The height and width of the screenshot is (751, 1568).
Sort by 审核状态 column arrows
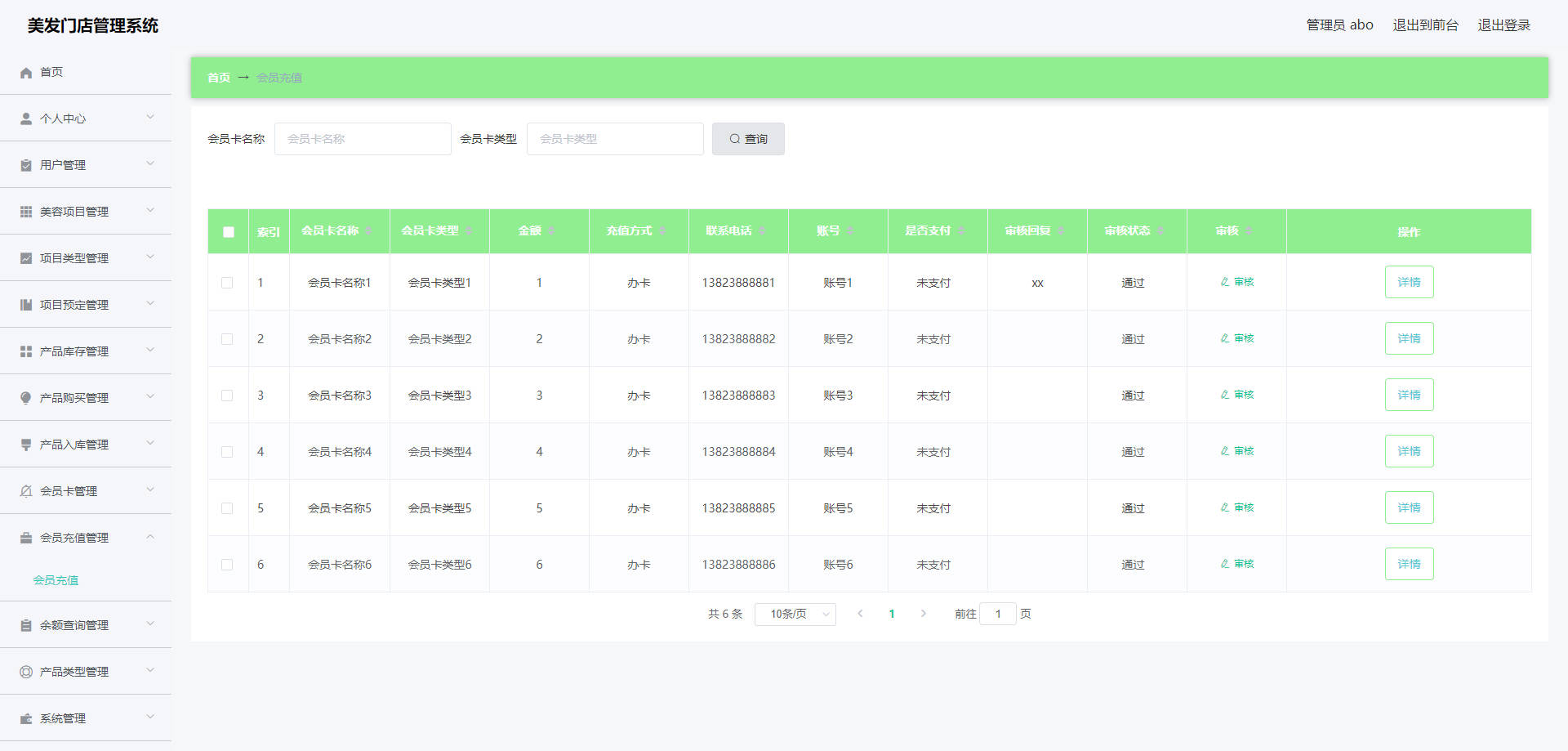tap(1161, 231)
